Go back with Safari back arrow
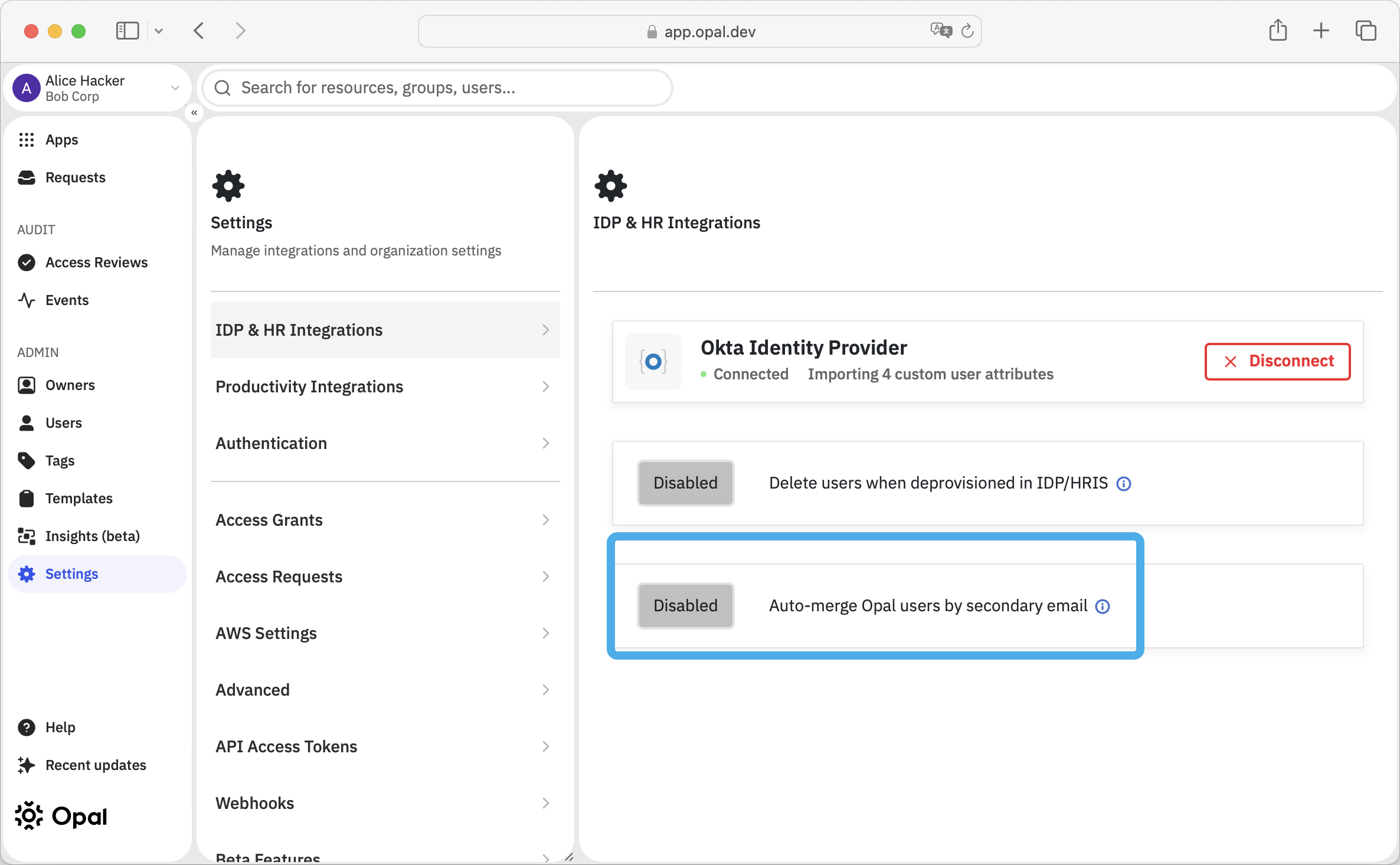The height and width of the screenshot is (865, 1400). point(199,31)
